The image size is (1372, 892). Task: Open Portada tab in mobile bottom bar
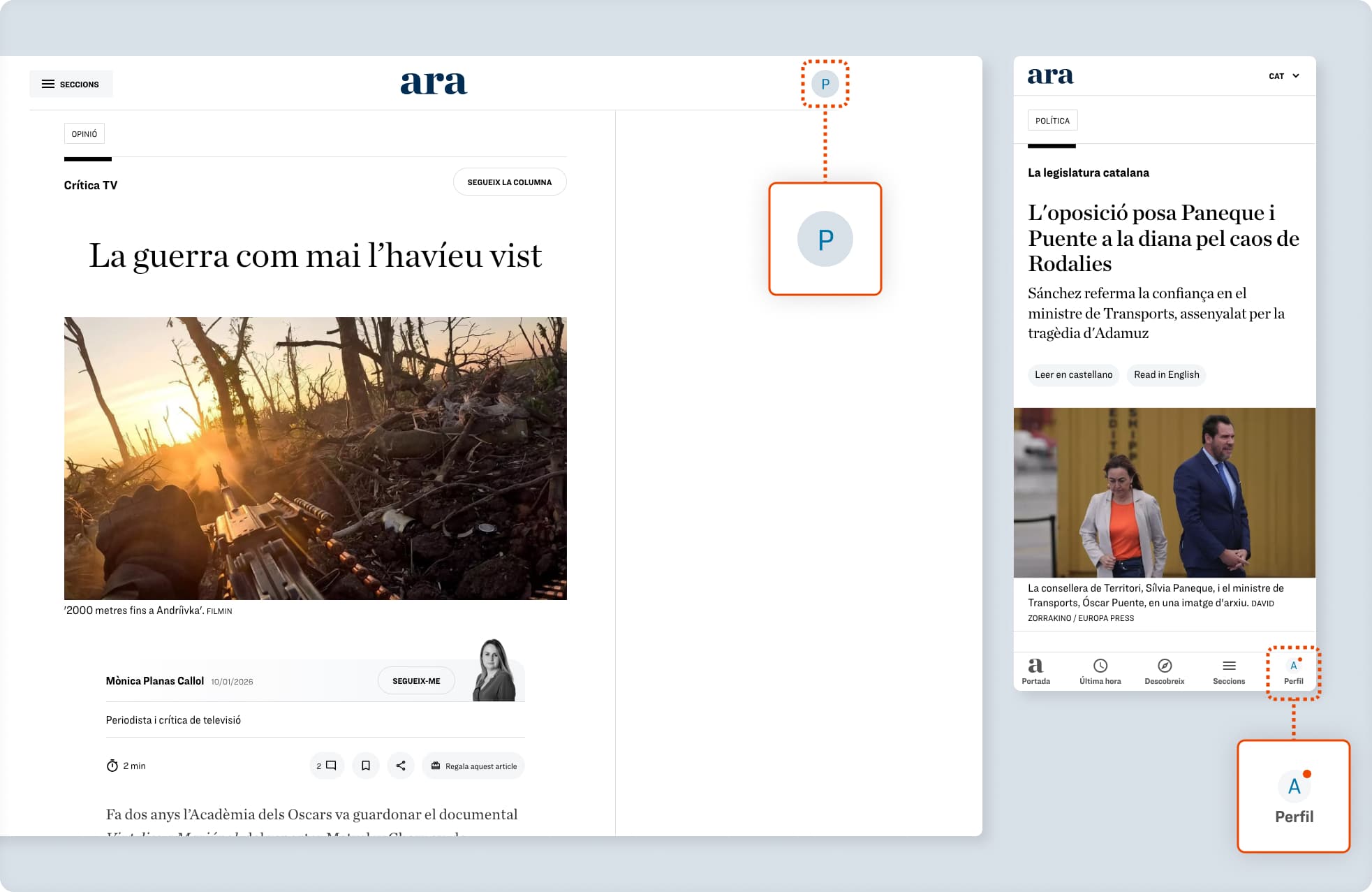(x=1035, y=671)
